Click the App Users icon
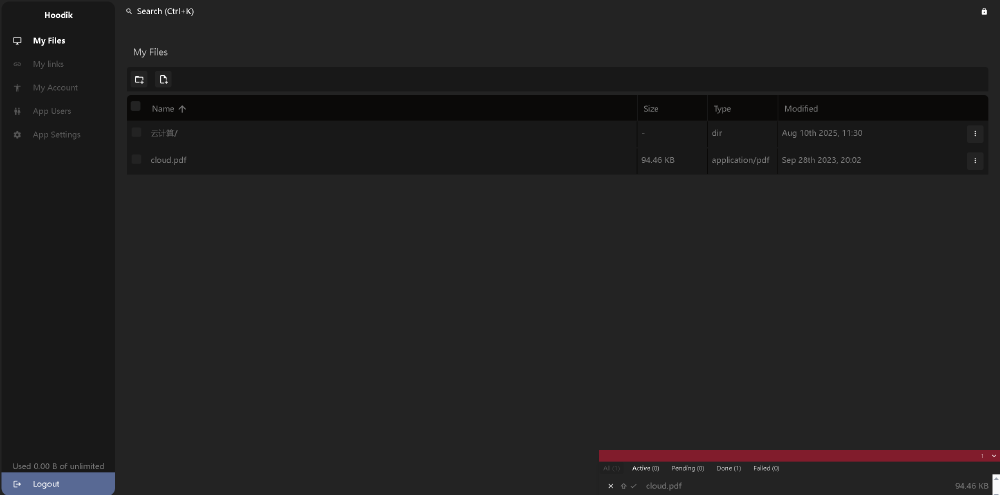Viewport: 1000px width, 495px height. (17, 112)
